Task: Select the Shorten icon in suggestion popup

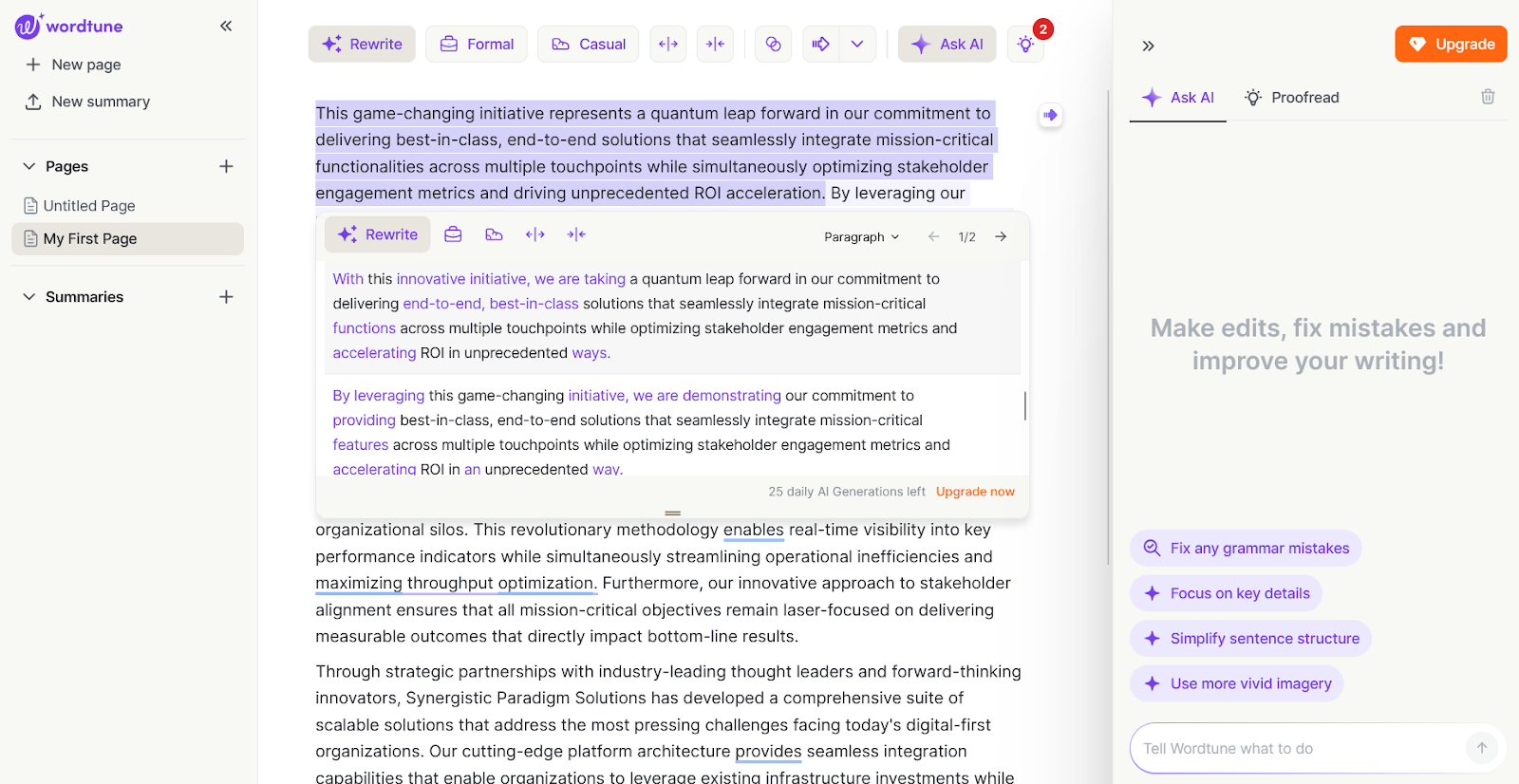Action: 576,234
